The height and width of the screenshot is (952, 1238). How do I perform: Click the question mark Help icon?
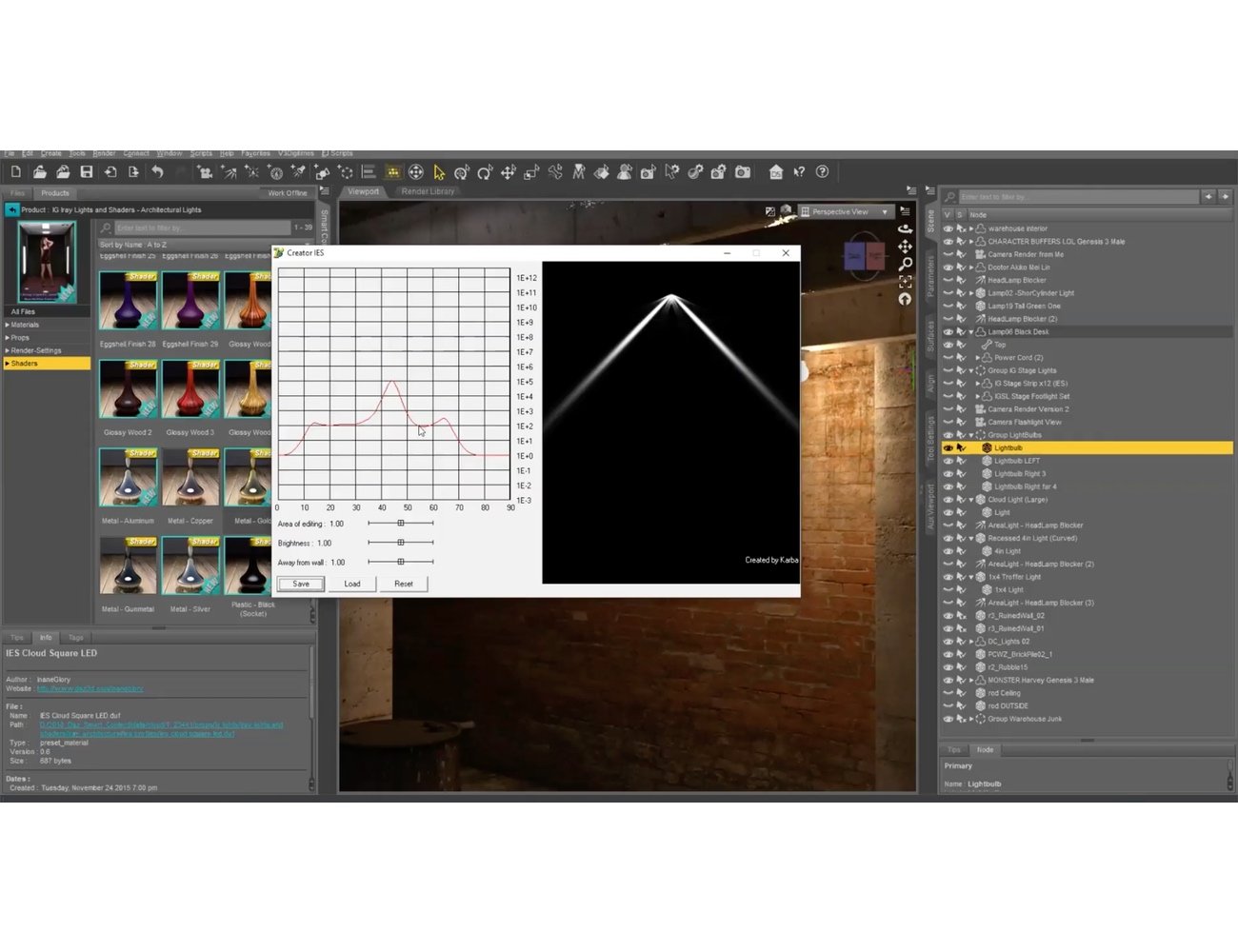pyautogui.click(x=823, y=172)
